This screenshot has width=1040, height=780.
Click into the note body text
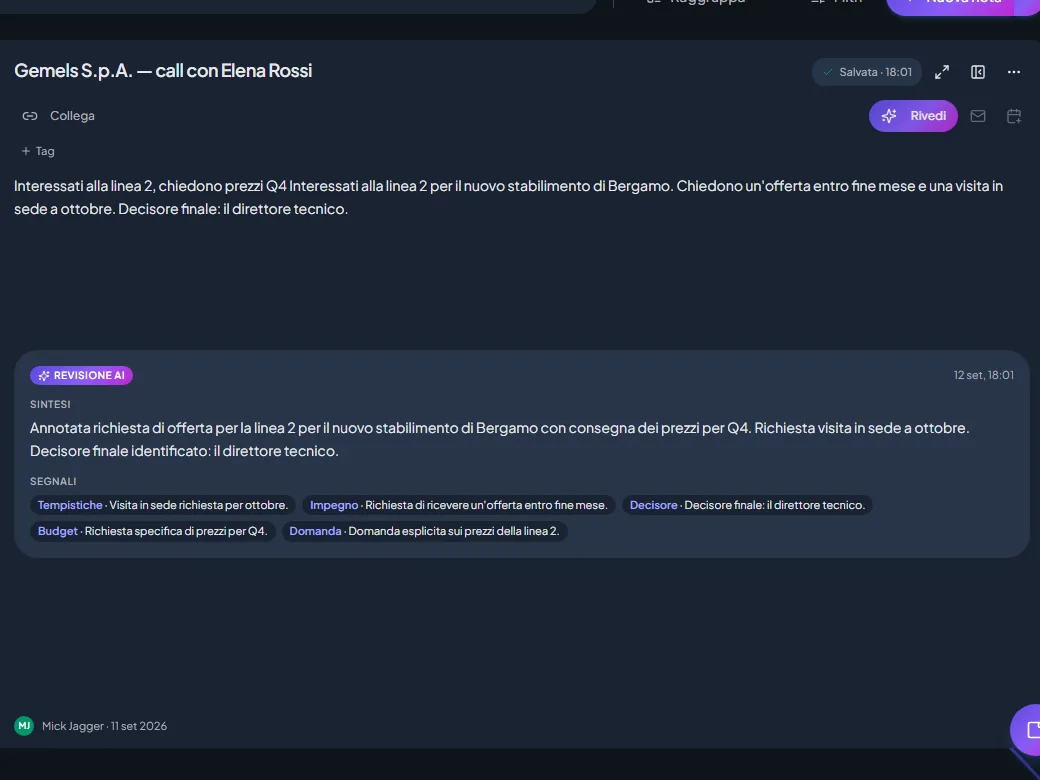pyautogui.click(x=508, y=198)
